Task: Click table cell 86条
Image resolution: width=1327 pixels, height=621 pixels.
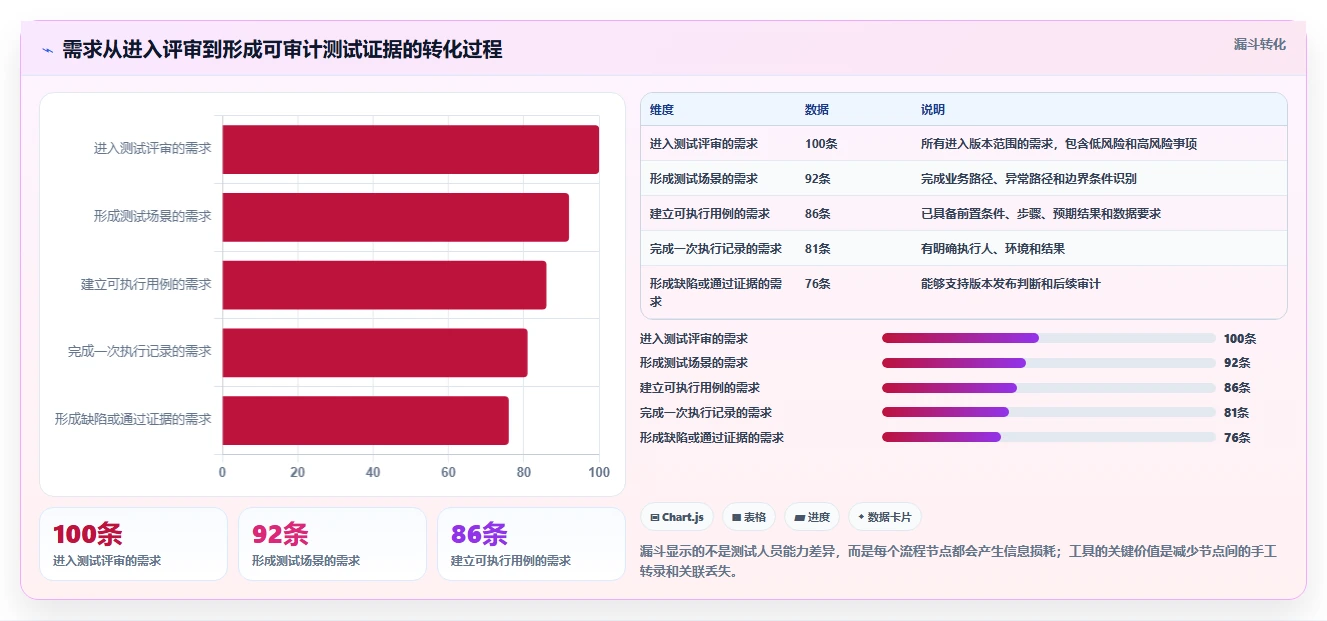Action: pos(818,214)
